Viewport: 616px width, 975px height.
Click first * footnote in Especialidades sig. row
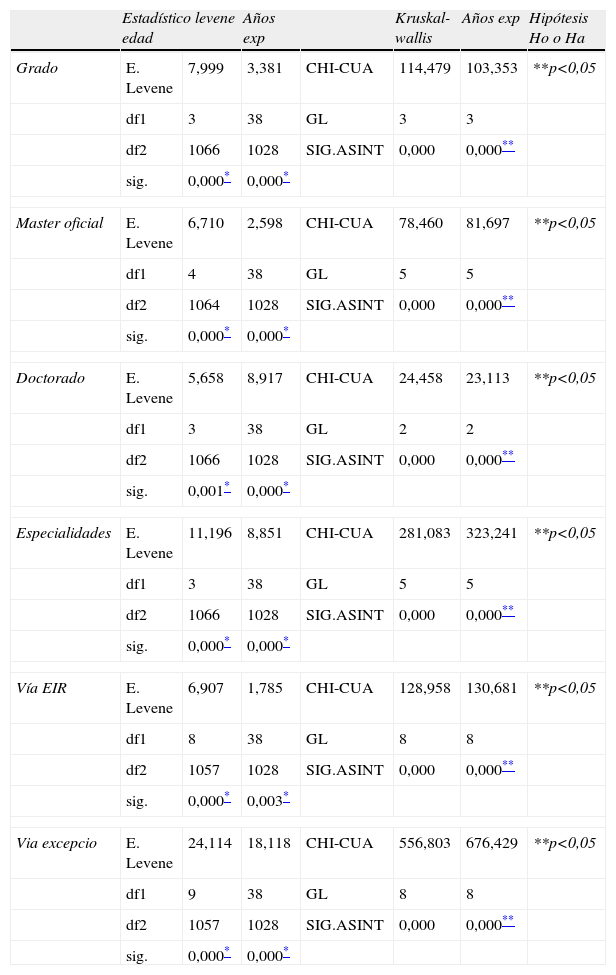[227, 642]
